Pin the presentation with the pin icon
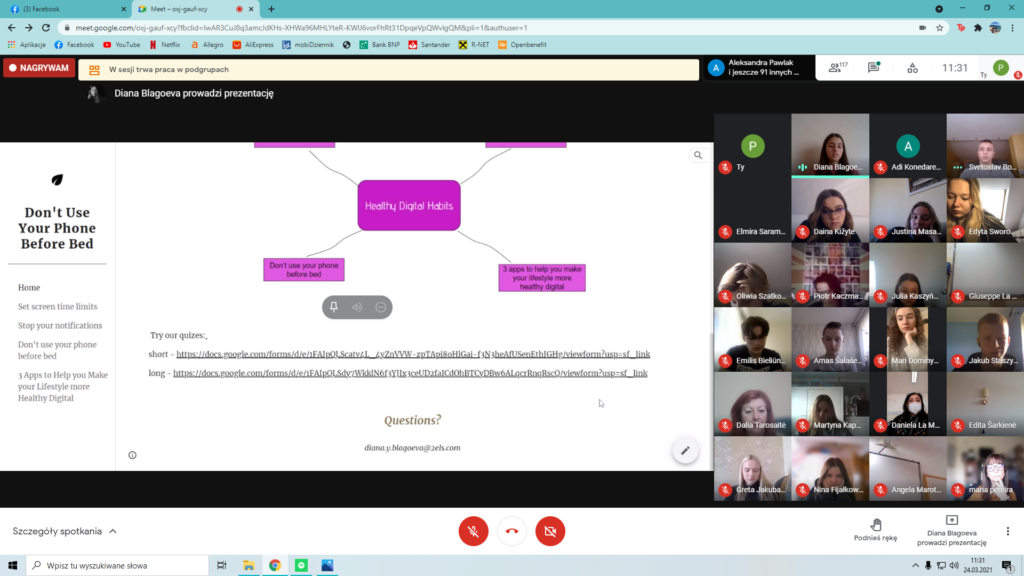The image size is (1024, 576). (334, 307)
